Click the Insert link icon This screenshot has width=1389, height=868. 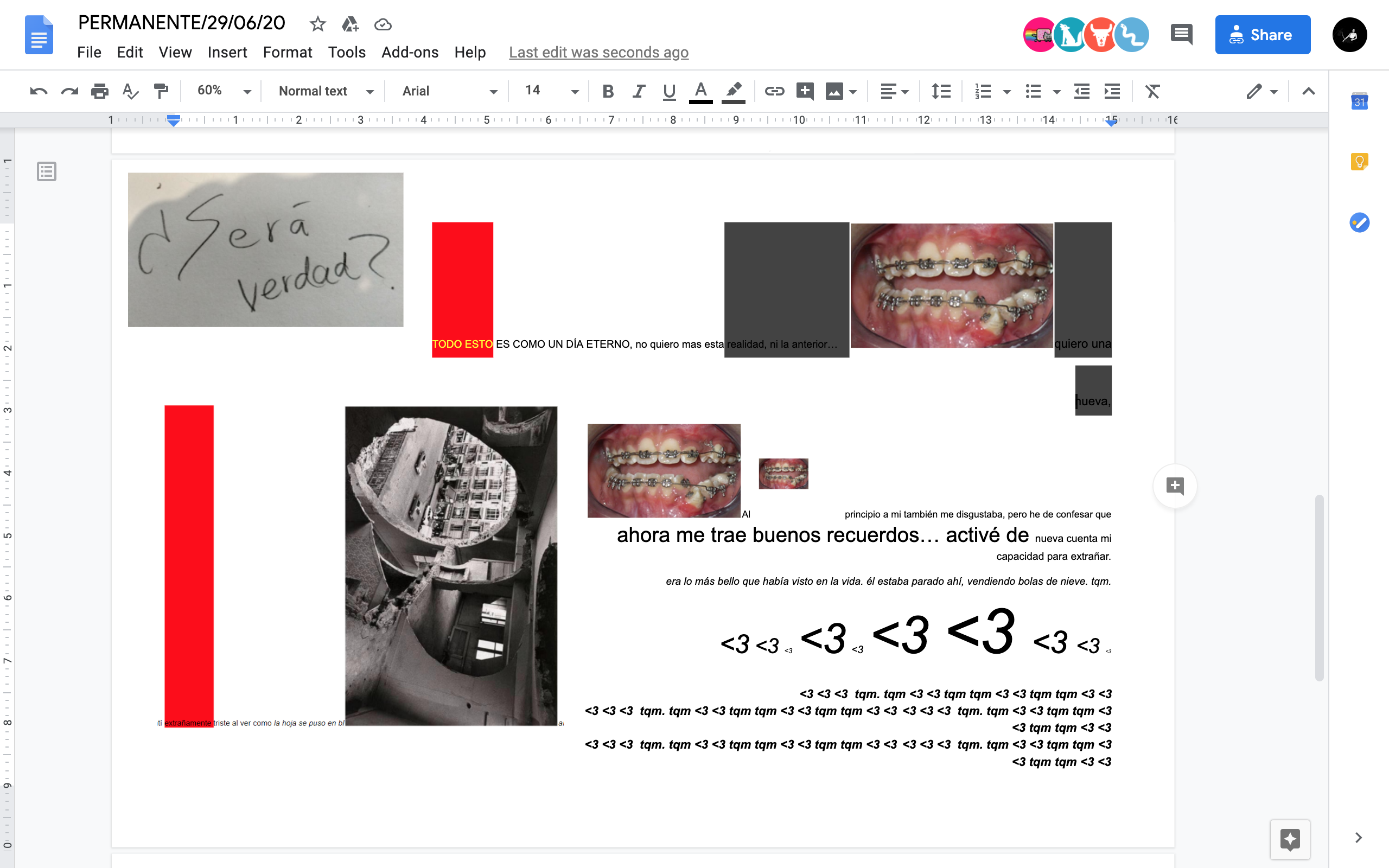point(774,91)
